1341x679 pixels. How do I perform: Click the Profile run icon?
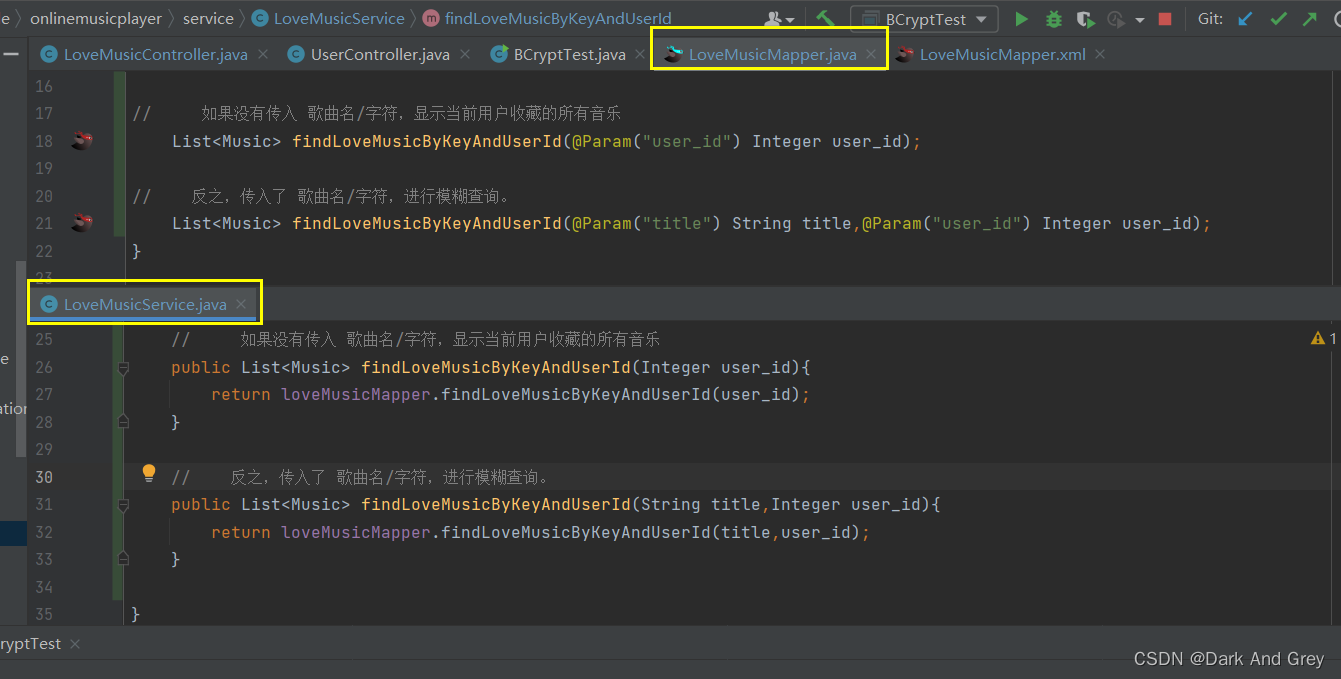(x=1116, y=19)
